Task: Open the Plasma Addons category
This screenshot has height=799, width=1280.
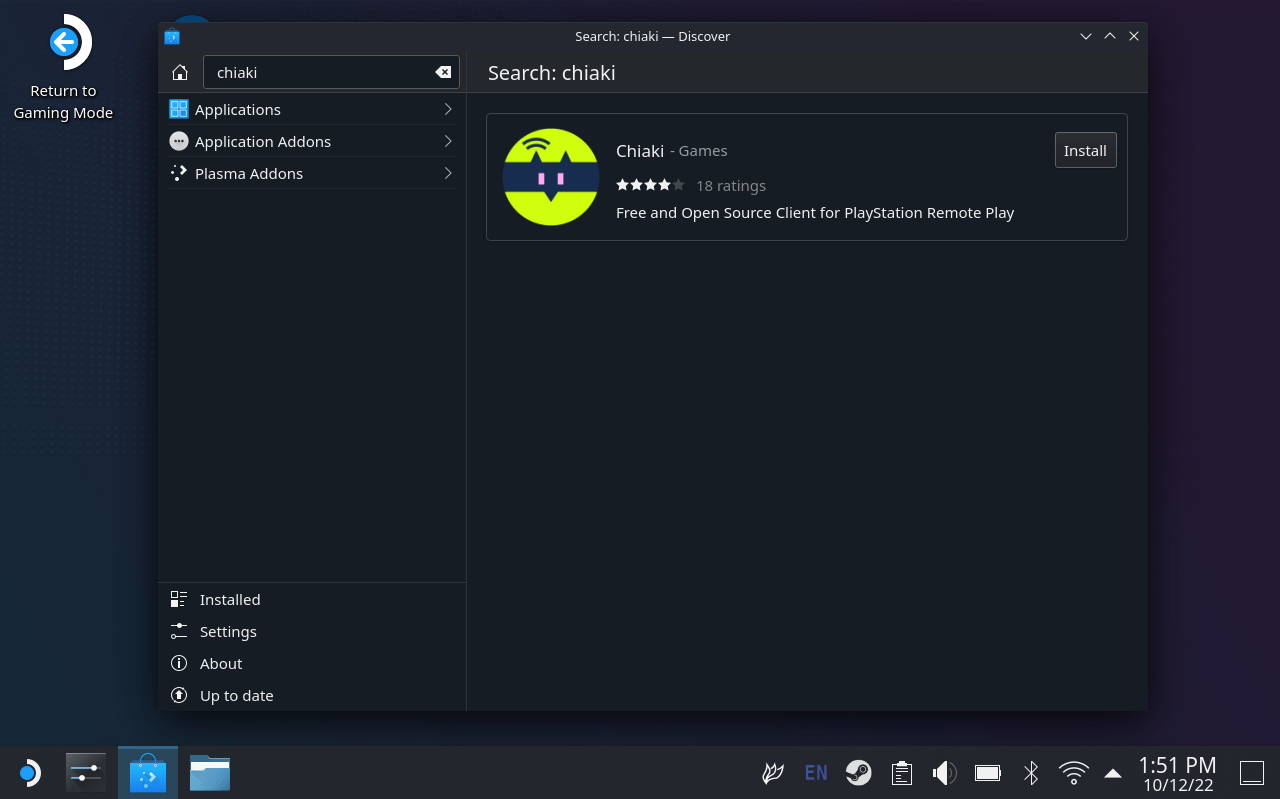Action: pyautogui.click(x=312, y=173)
